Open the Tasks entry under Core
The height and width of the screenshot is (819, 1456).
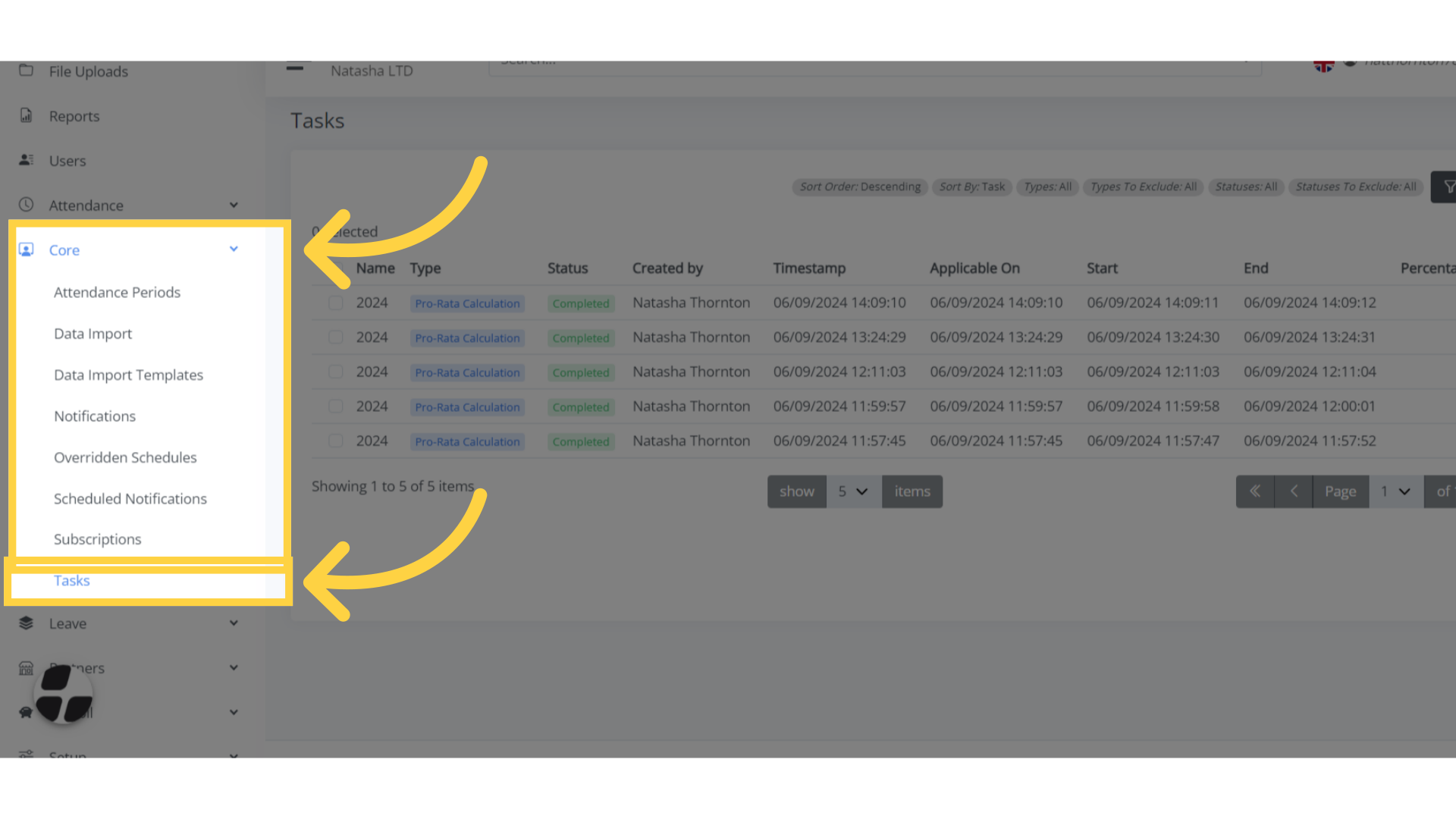click(71, 580)
